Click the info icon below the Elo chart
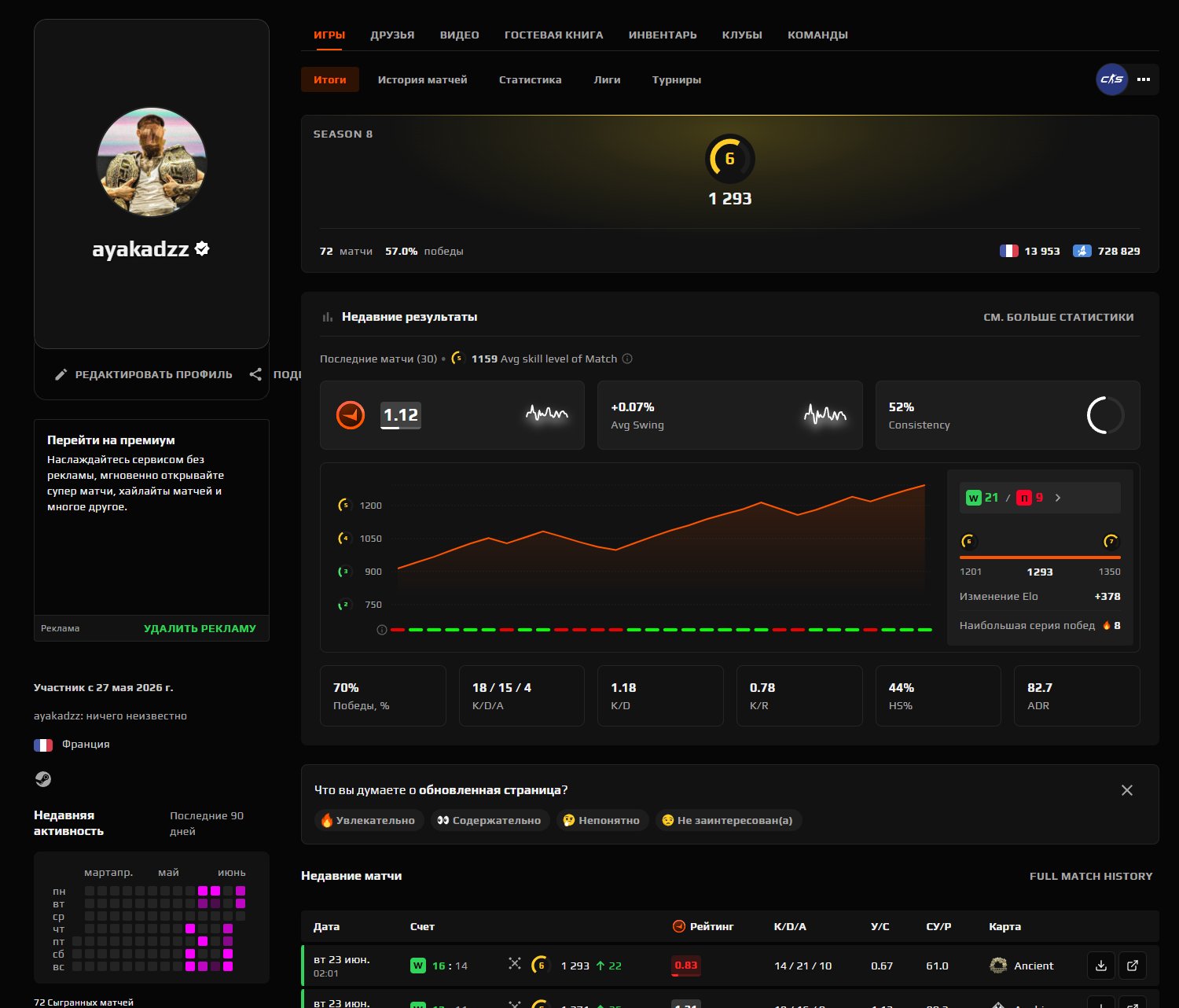 pos(382,630)
